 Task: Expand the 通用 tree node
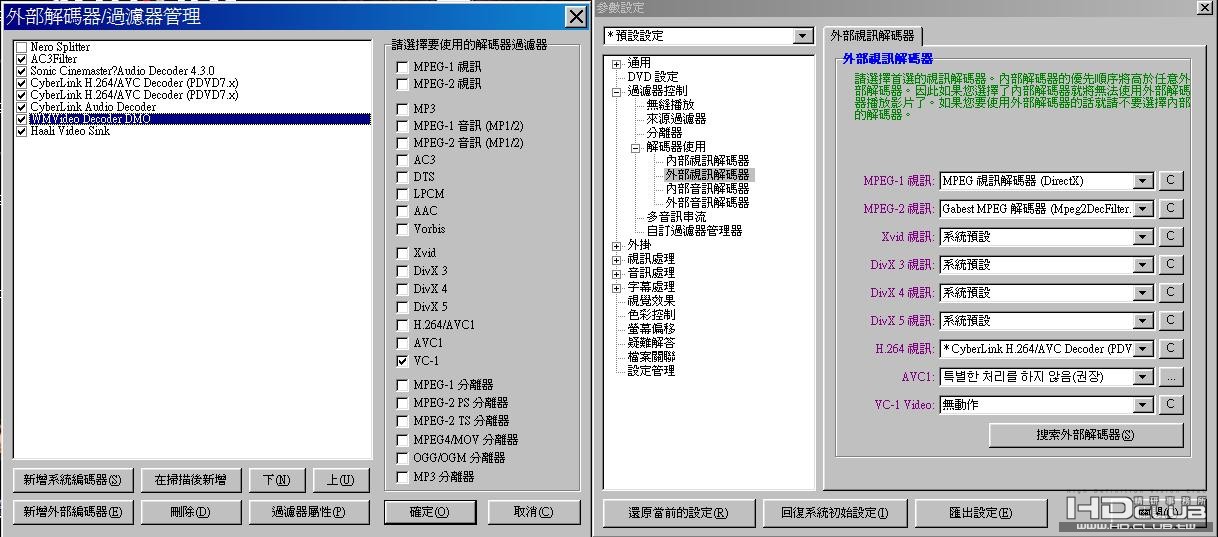[x=617, y=63]
